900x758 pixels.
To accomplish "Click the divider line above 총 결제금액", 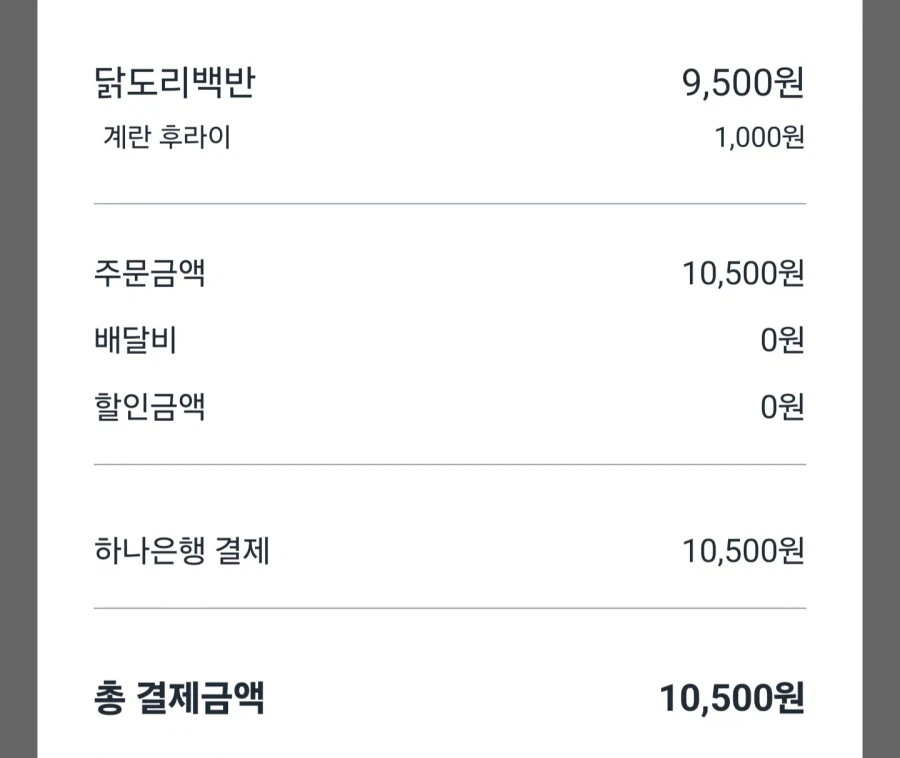I will point(450,607).
